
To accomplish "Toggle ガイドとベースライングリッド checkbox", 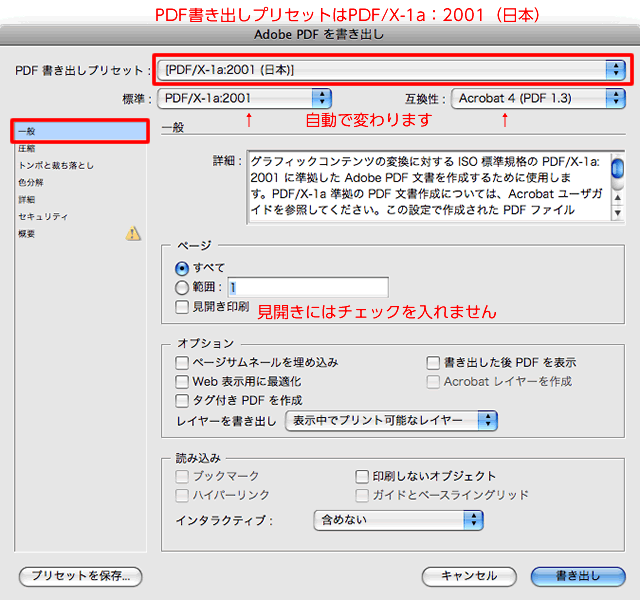I will pyautogui.click(x=362, y=496).
